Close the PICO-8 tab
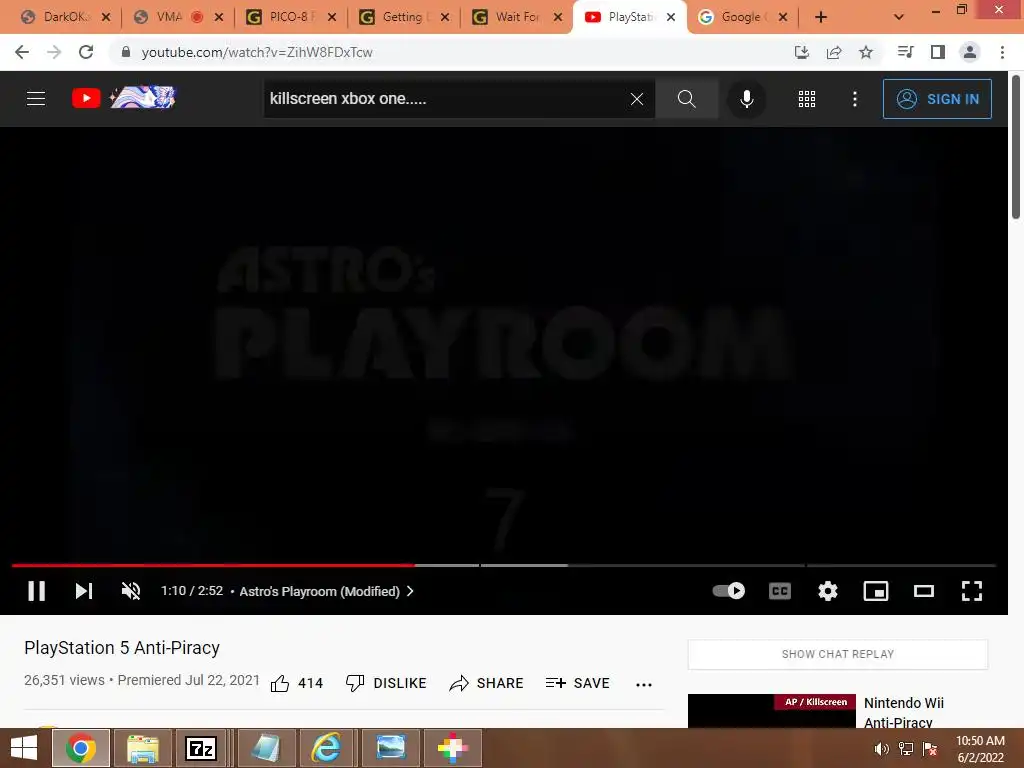 [x=332, y=17]
